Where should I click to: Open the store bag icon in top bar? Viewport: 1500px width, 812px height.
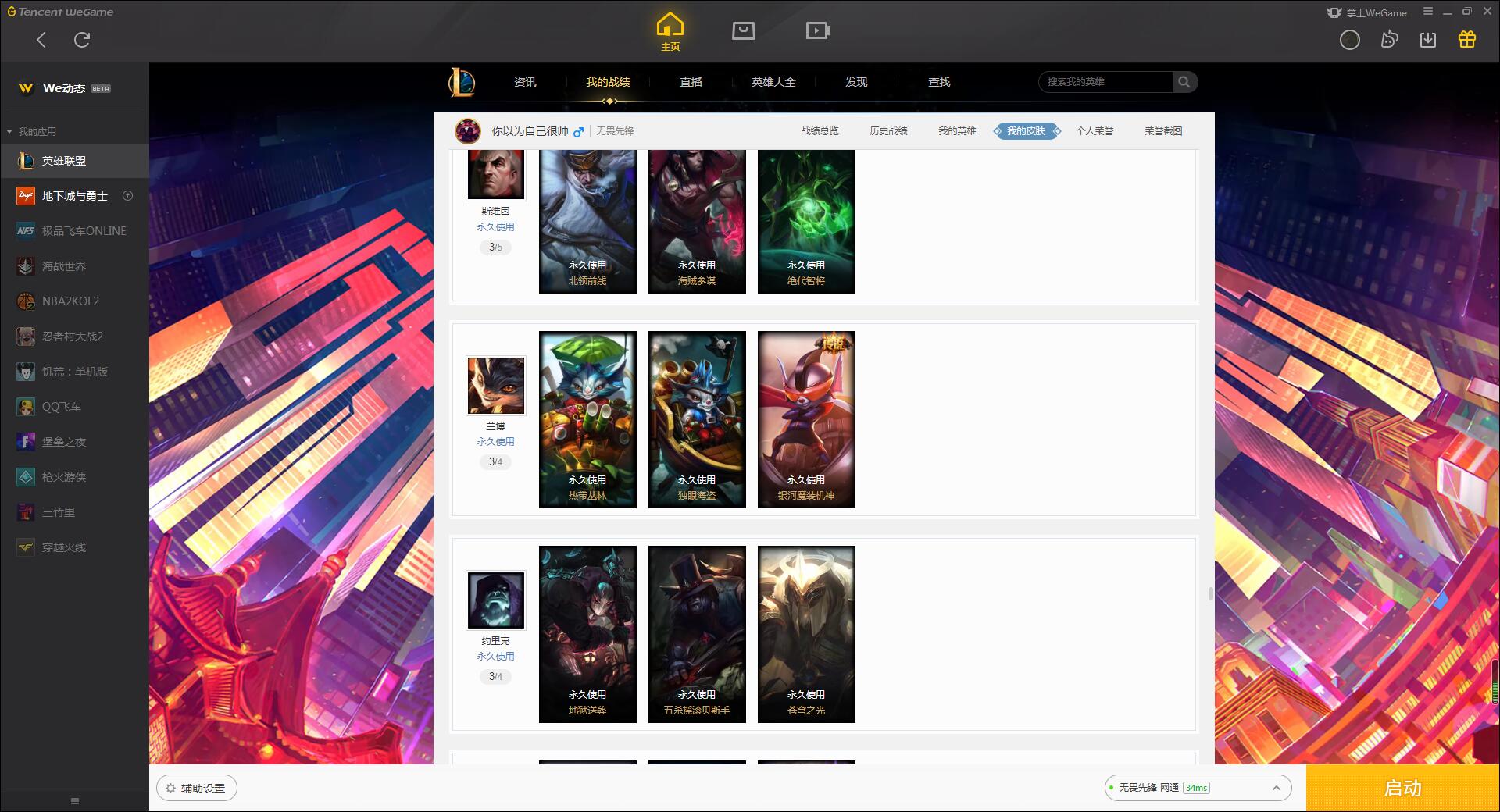point(744,30)
